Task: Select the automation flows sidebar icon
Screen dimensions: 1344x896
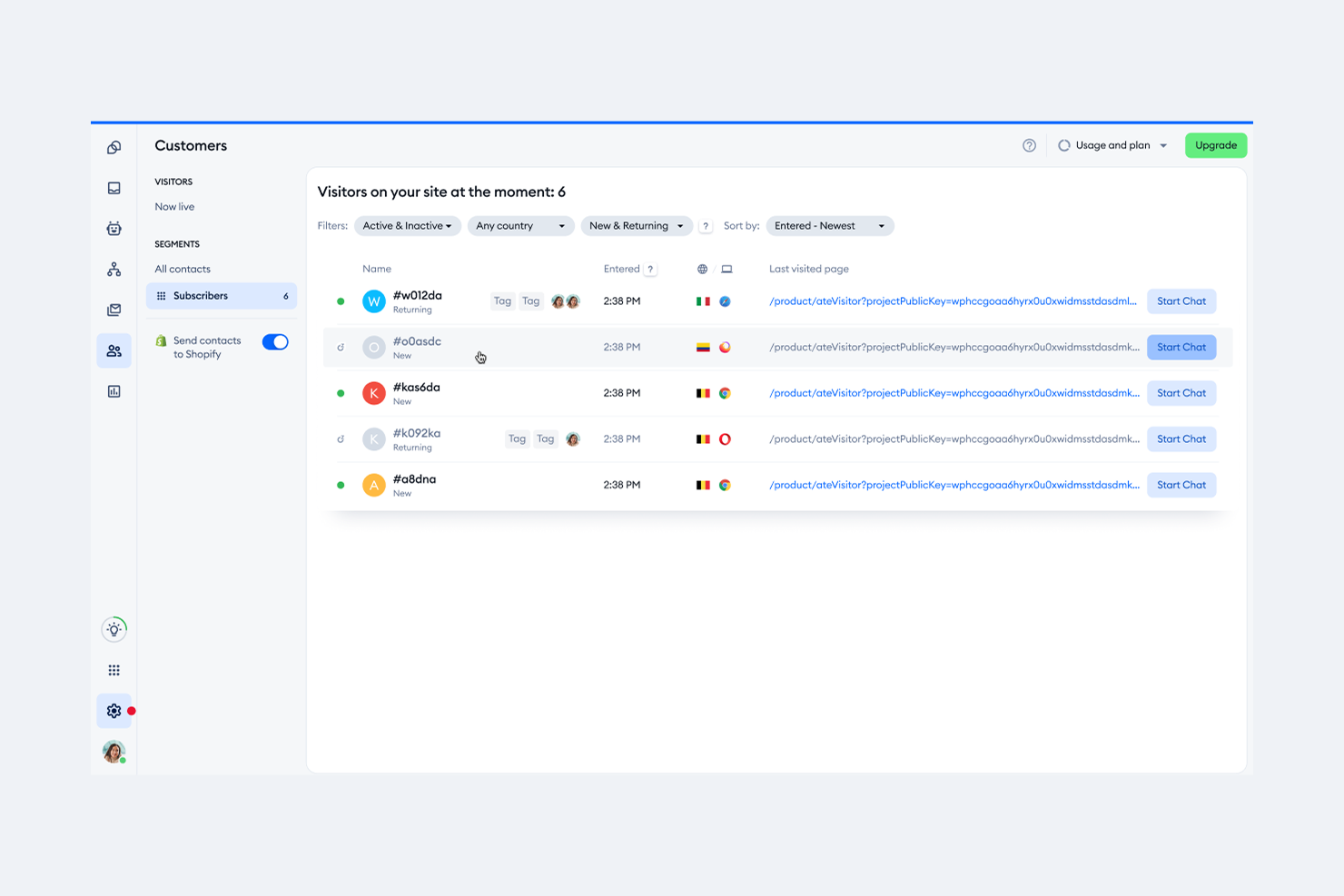Action: 114,269
